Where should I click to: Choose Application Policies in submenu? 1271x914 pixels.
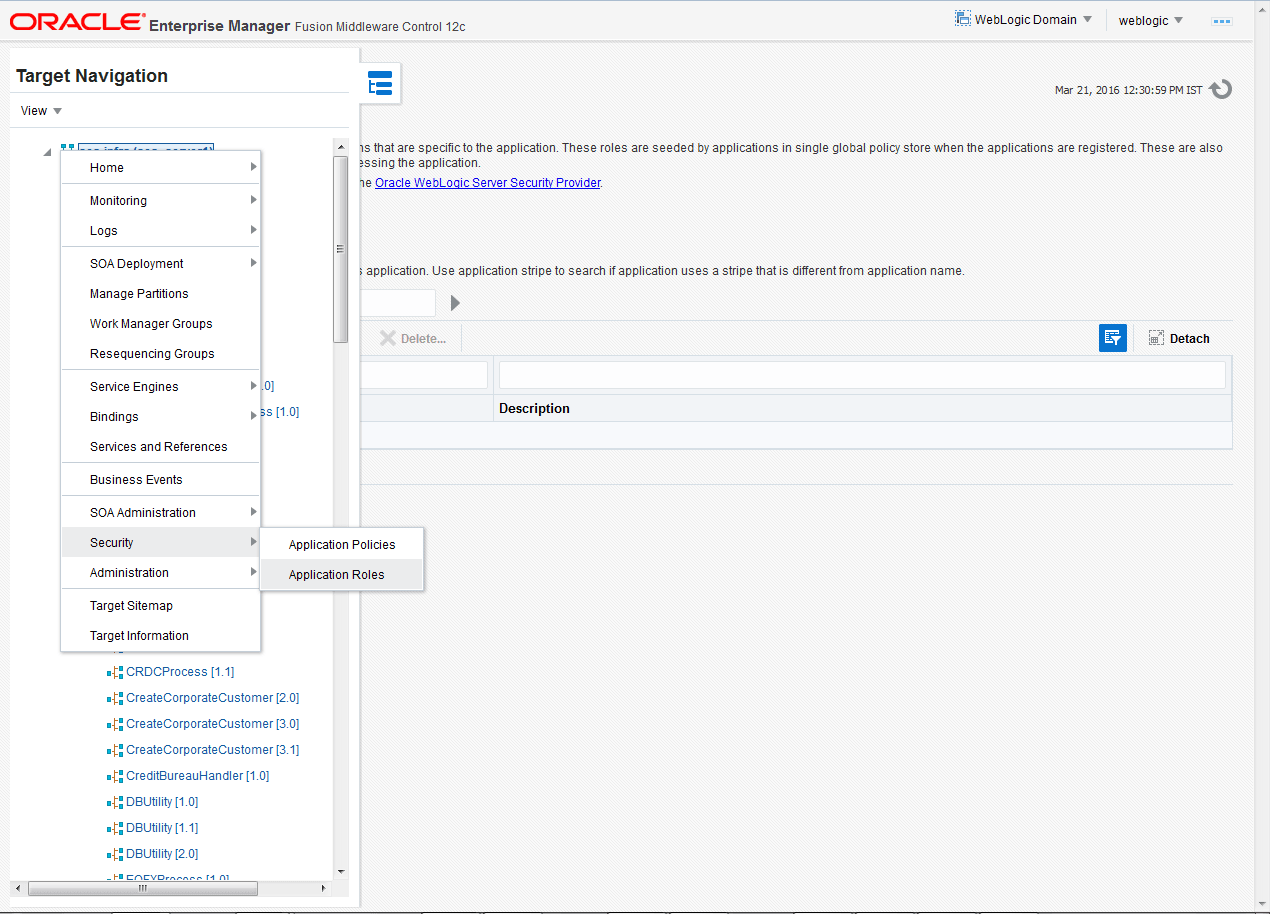click(342, 545)
